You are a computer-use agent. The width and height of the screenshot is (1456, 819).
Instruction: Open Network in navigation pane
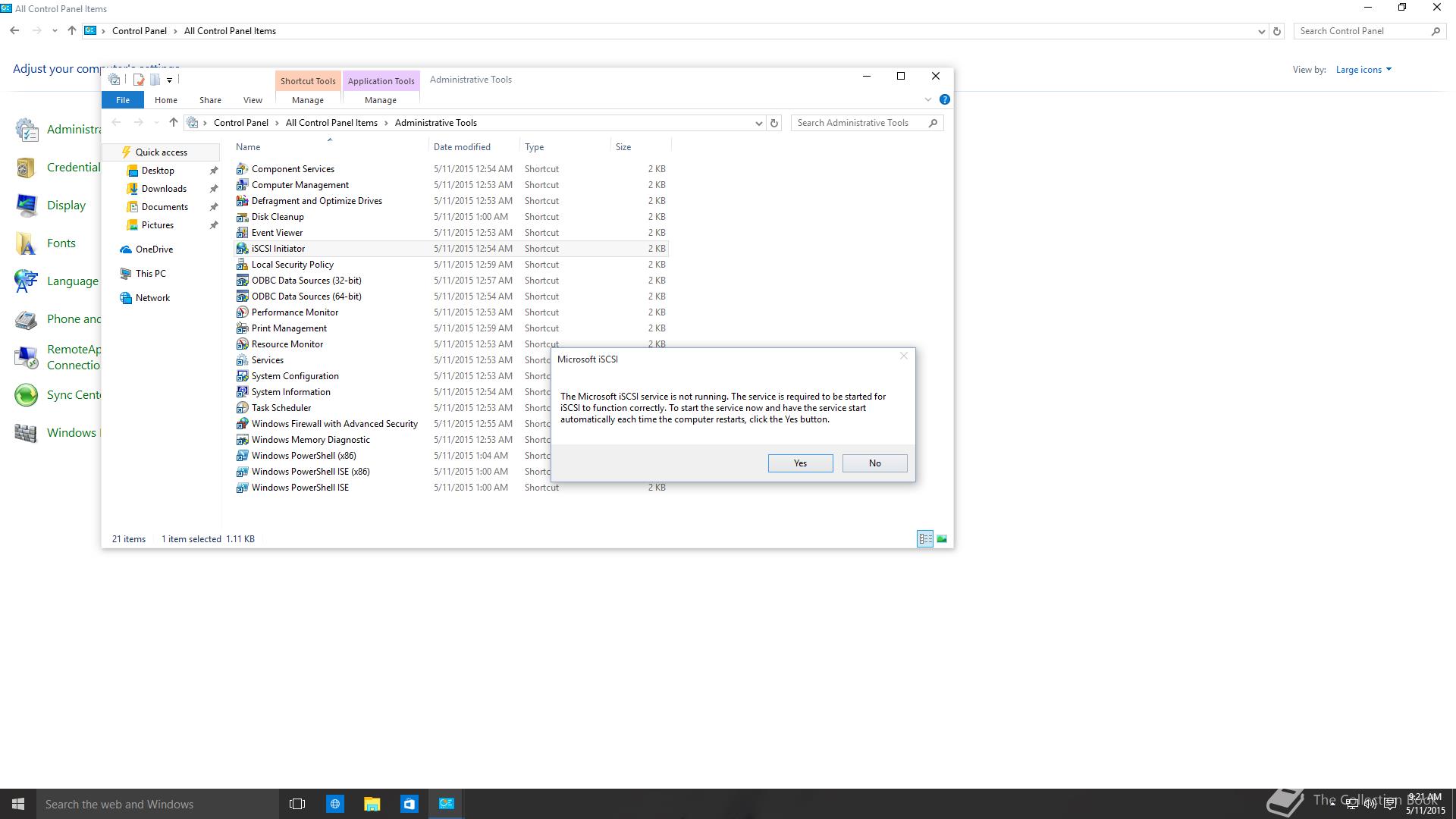tap(152, 298)
